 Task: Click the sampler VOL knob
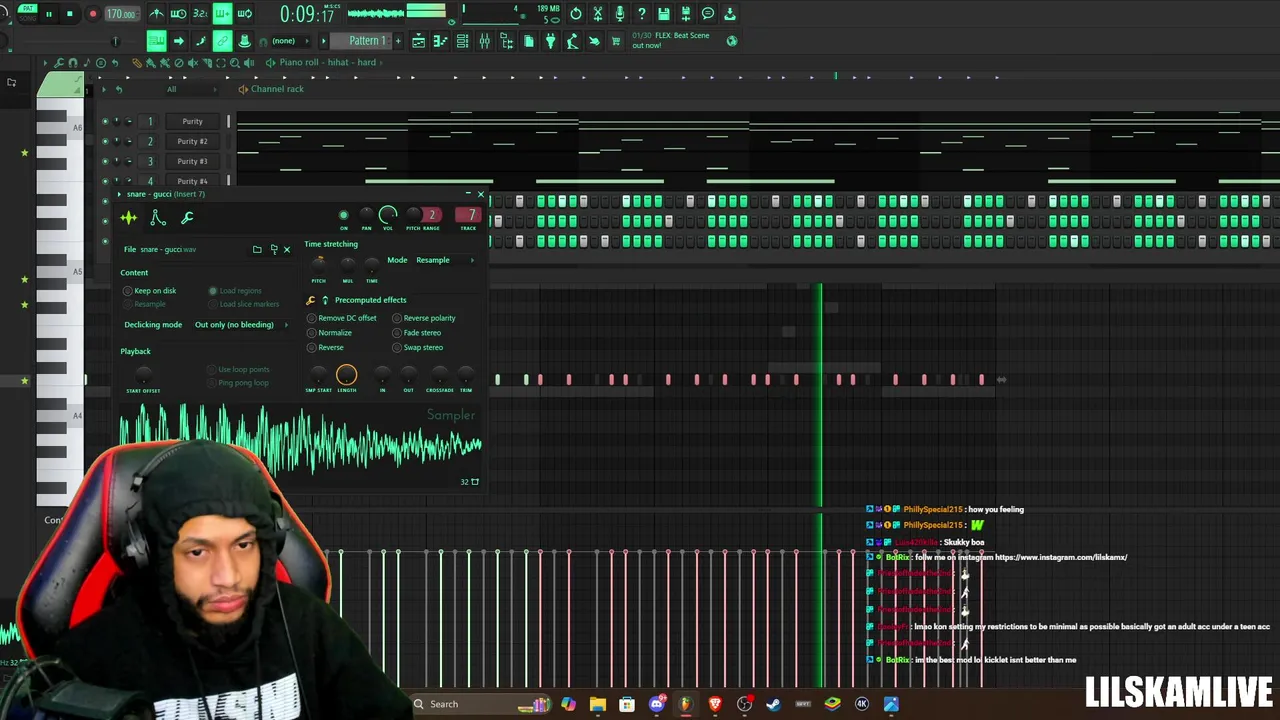(388, 214)
